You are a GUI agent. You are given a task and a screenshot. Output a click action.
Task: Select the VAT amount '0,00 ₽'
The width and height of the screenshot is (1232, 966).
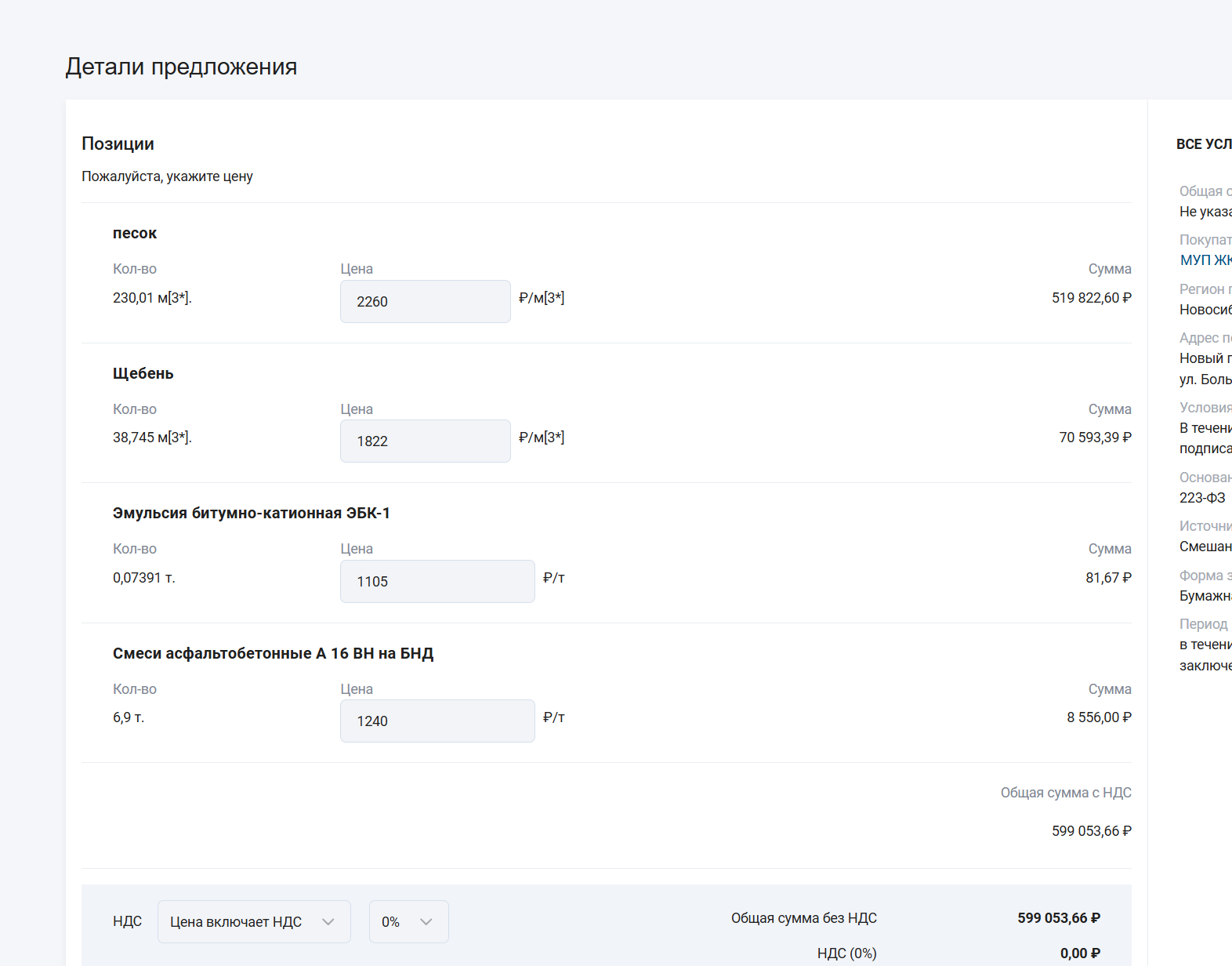point(1080,953)
